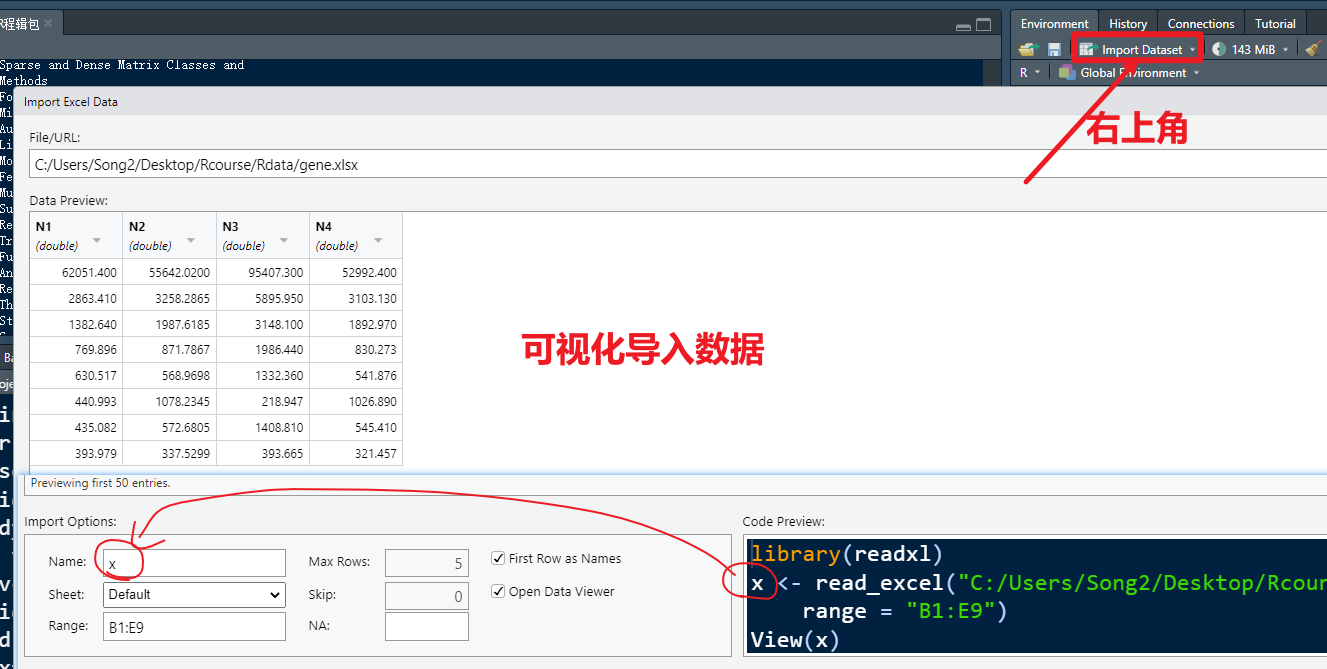Click the library(readxl) line in Code Preview

[847, 554]
